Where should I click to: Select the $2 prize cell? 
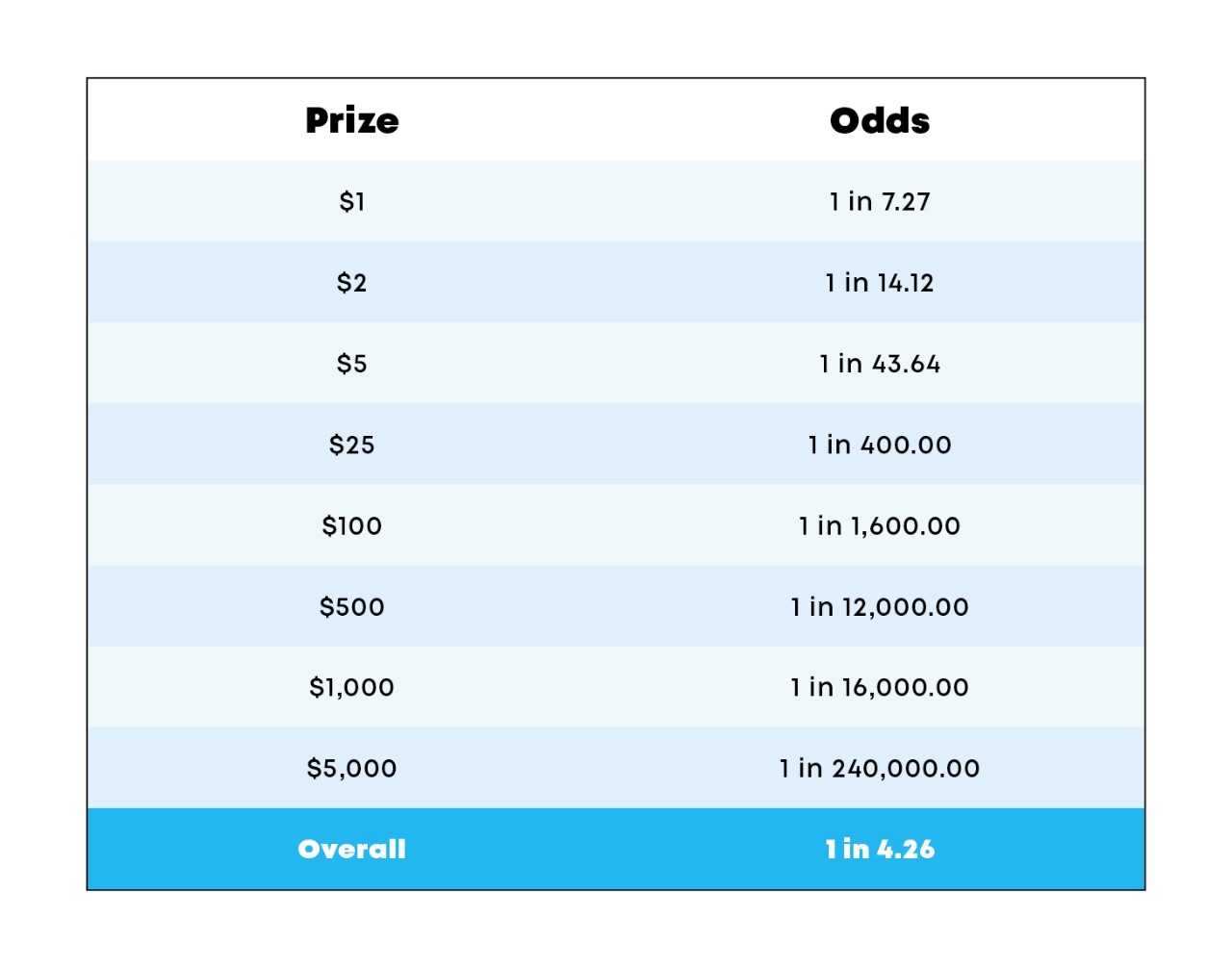[352, 282]
